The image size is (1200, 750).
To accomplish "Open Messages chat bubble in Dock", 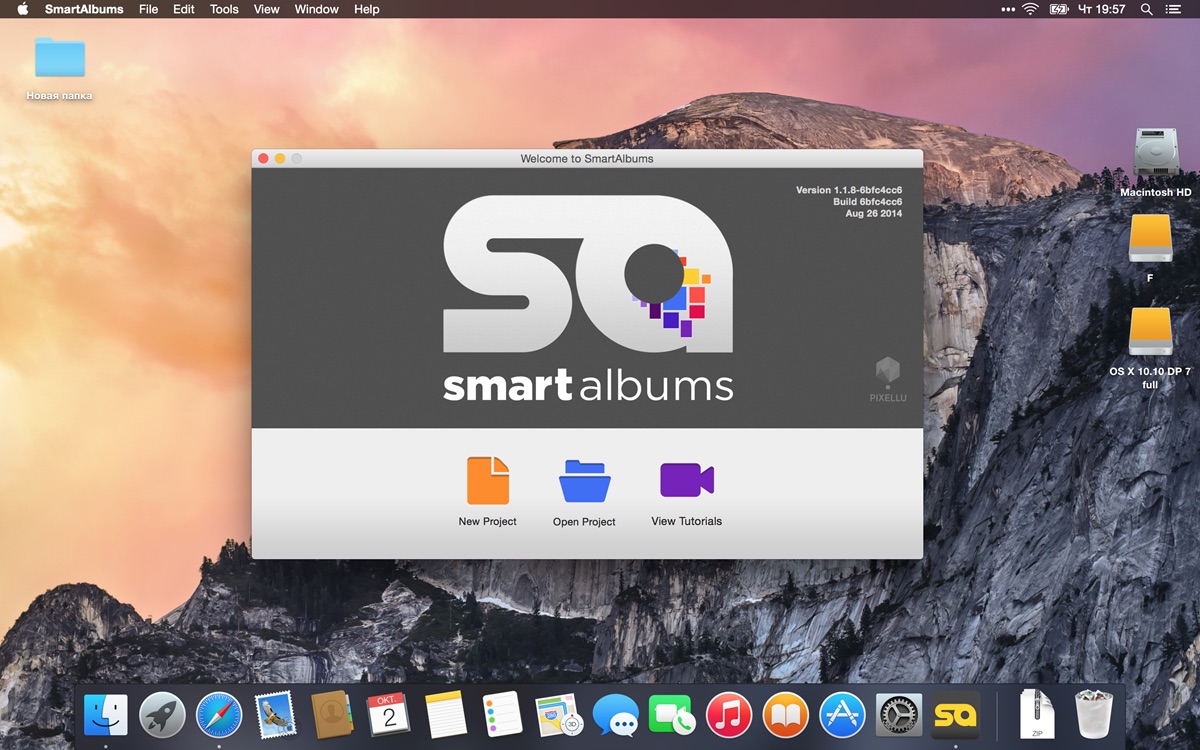I will (x=615, y=715).
